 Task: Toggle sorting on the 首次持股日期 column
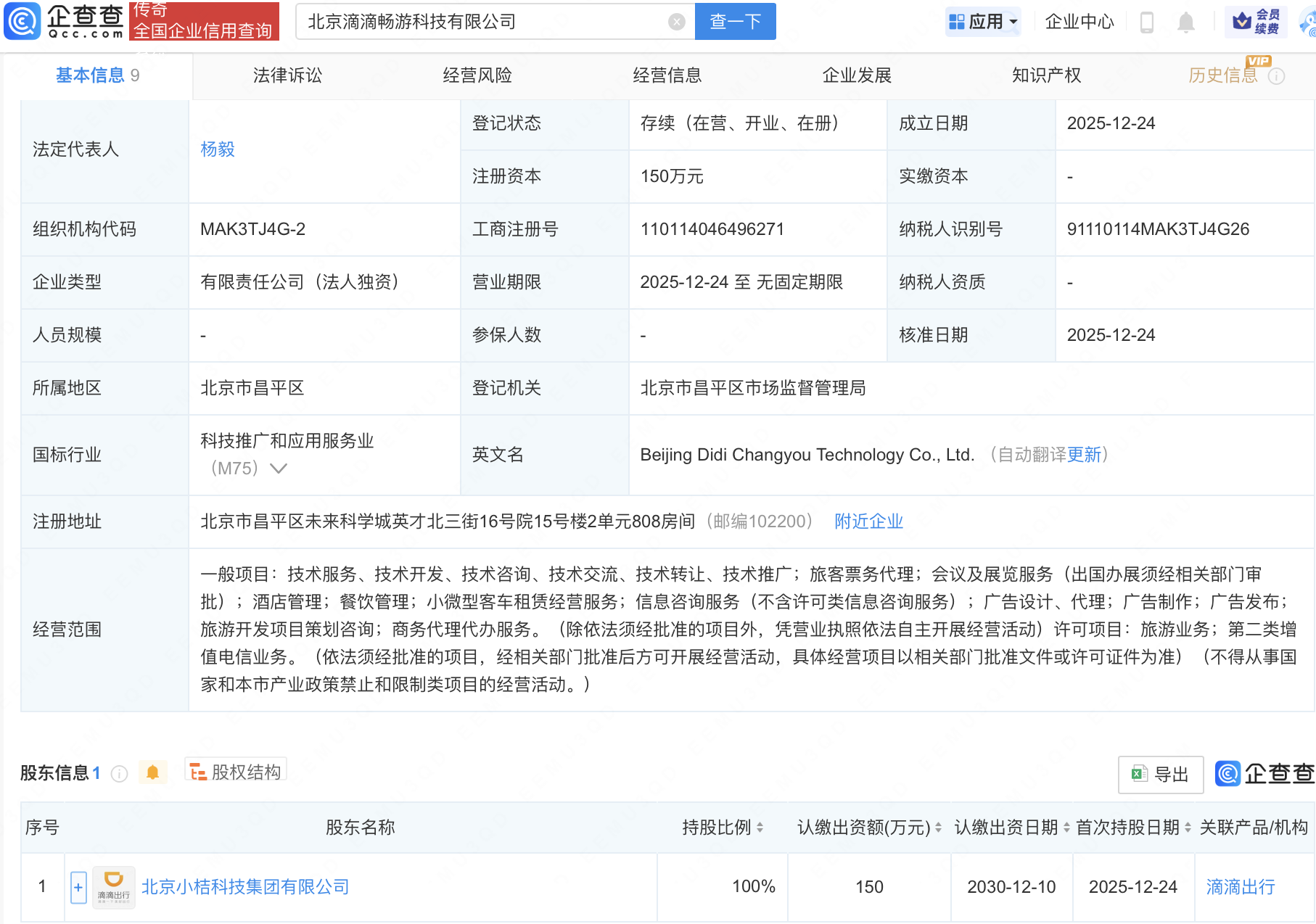(1186, 827)
